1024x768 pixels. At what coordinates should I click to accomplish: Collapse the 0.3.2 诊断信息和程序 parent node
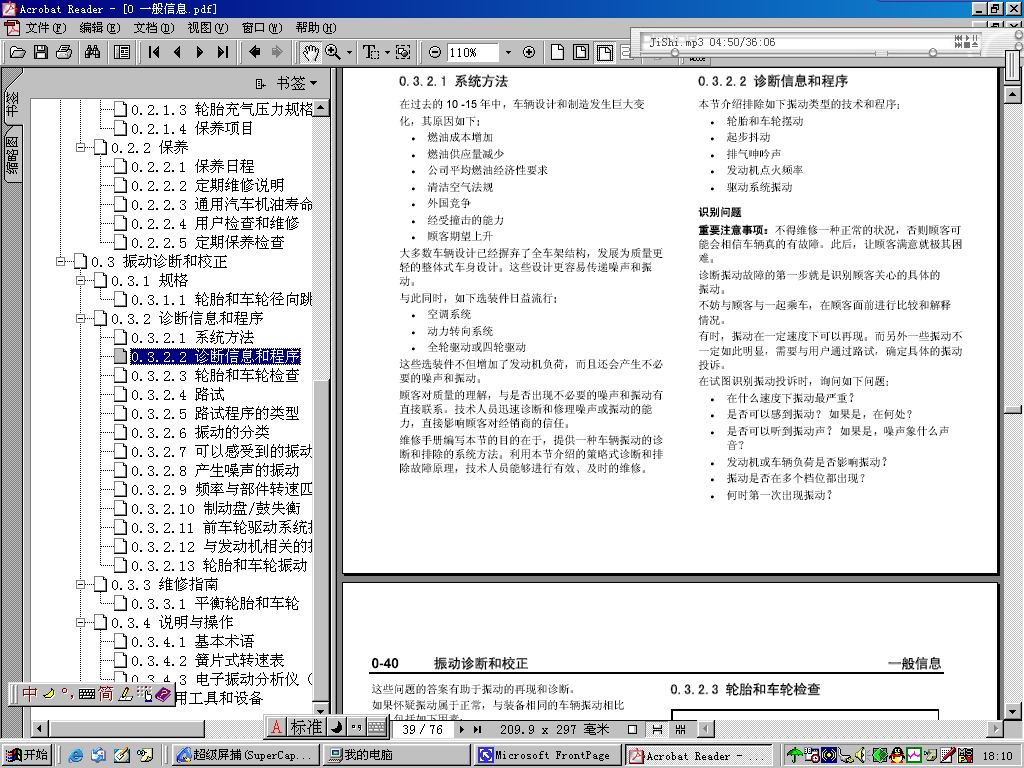coord(80,319)
